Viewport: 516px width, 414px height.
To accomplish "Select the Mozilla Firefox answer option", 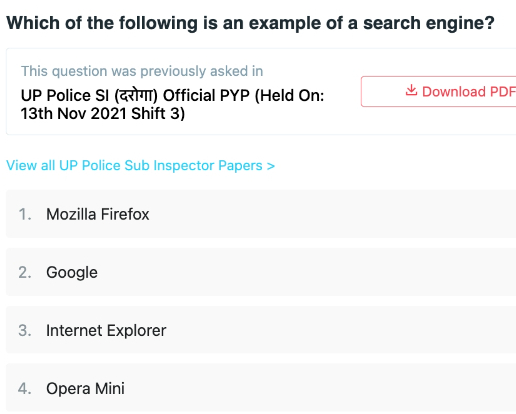I will pyautogui.click(x=261, y=214).
